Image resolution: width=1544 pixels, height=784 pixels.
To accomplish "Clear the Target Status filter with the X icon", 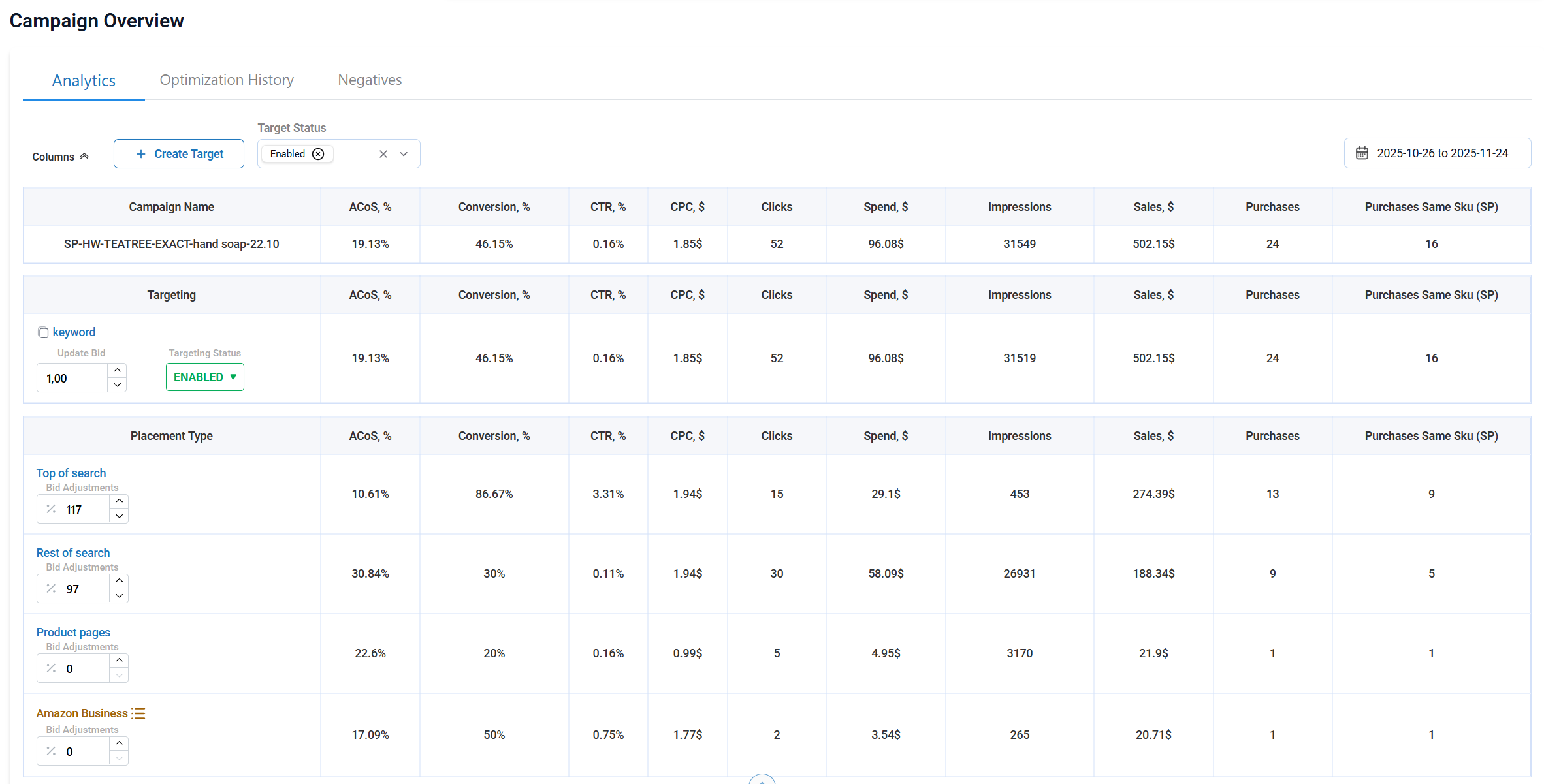I will pos(383,153).
